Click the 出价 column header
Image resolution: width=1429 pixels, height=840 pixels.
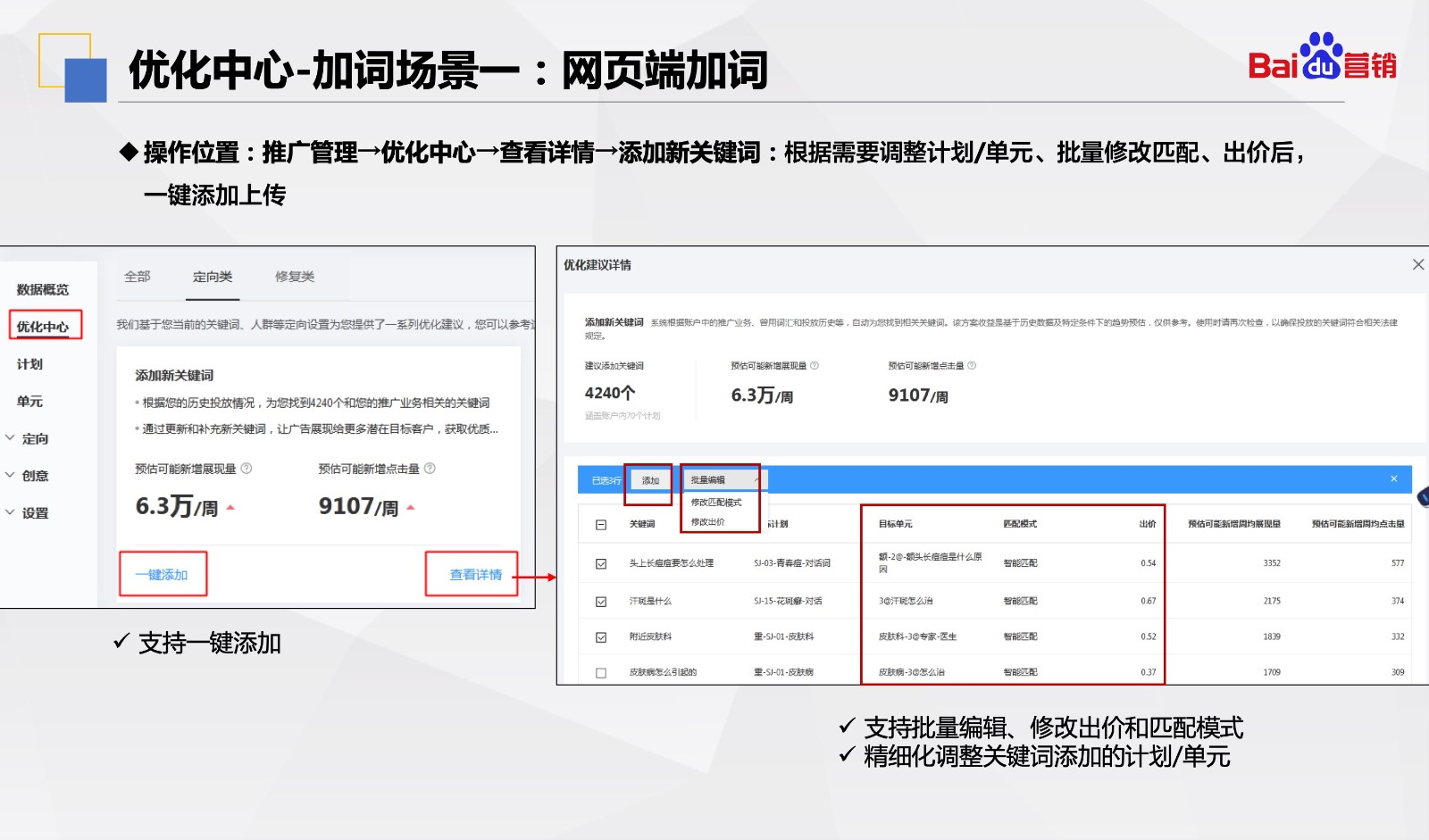(1148, 524)
